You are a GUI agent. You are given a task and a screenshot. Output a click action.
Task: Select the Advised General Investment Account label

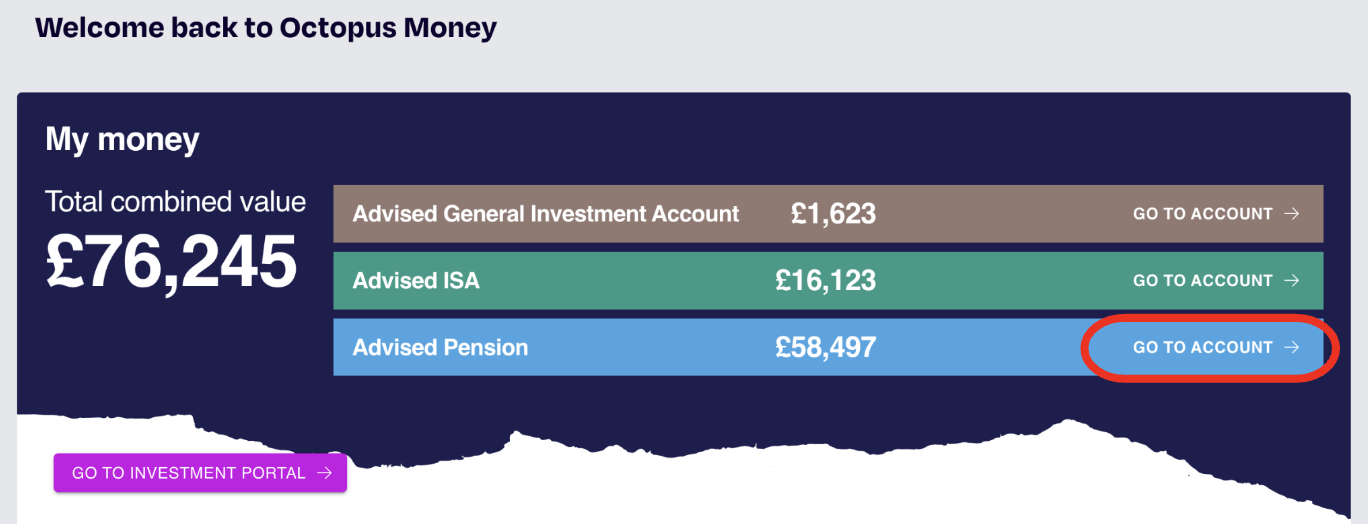point(546,214)
